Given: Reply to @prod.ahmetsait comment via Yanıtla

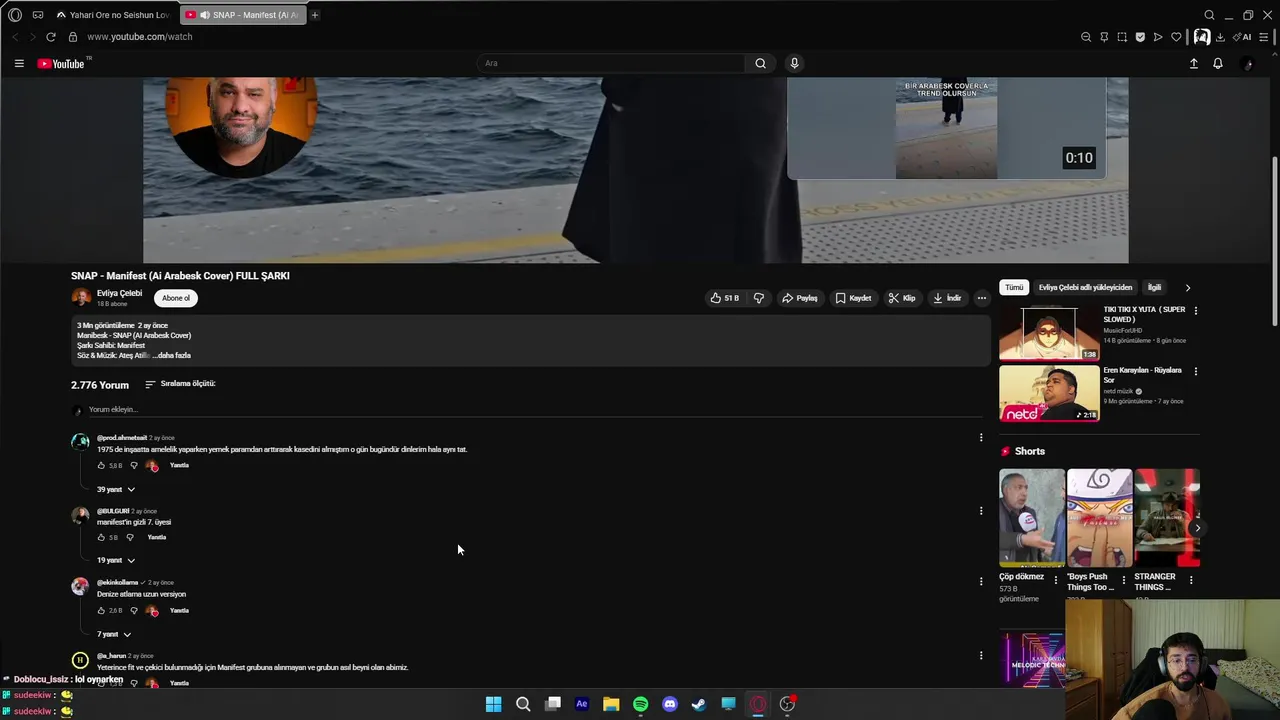Looking at the screenshot, I should click(x=179, y=465).
